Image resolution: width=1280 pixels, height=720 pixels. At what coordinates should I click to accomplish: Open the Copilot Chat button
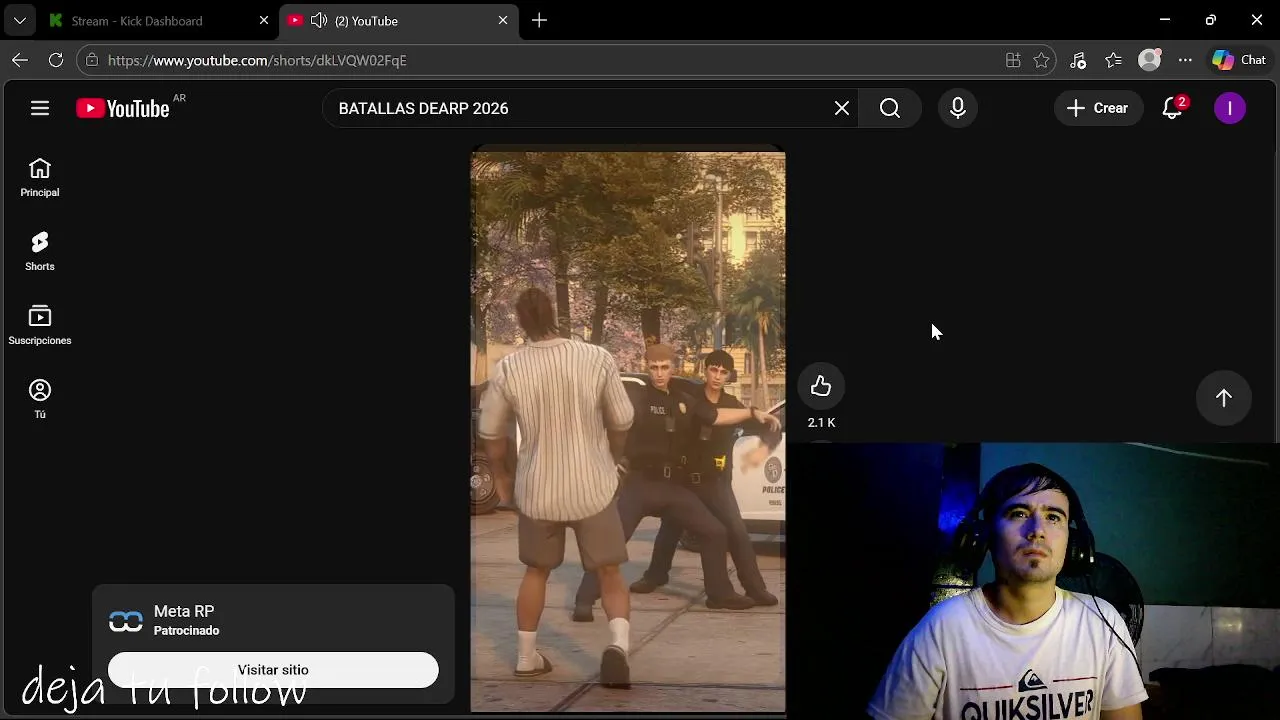(x=1240, y=60)
